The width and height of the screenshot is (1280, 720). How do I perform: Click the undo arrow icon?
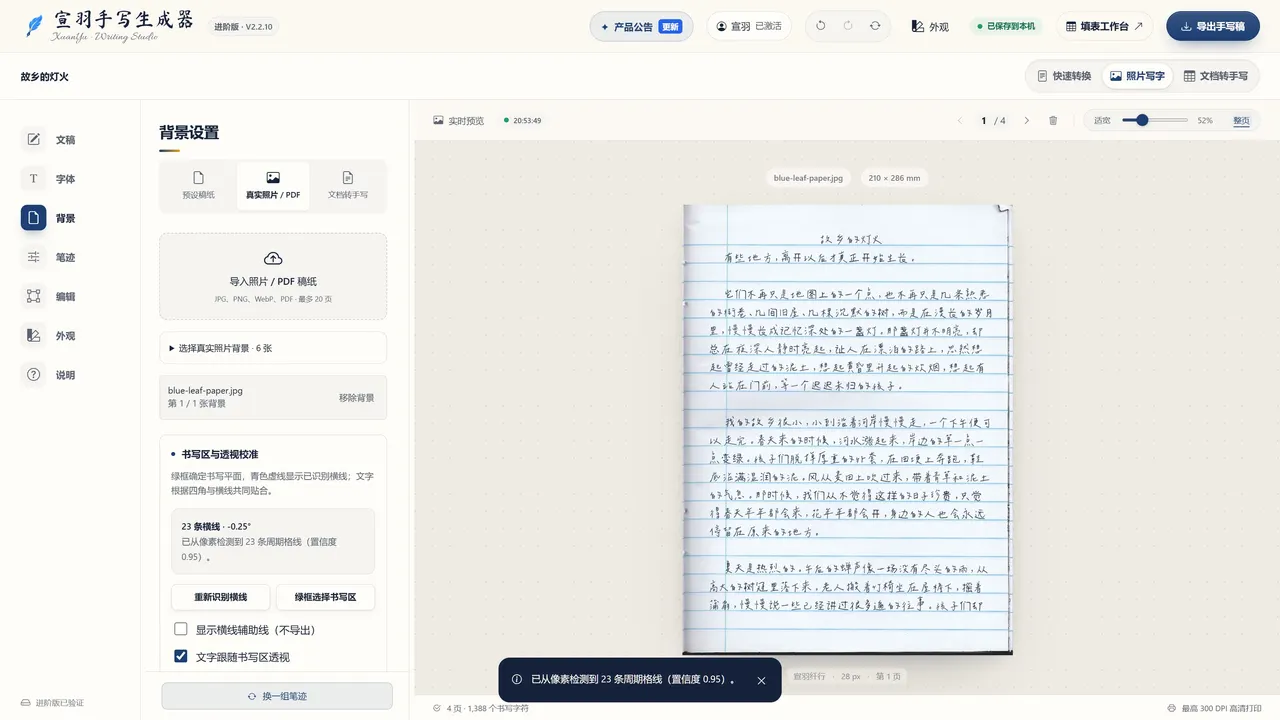[x=821, y=26]
